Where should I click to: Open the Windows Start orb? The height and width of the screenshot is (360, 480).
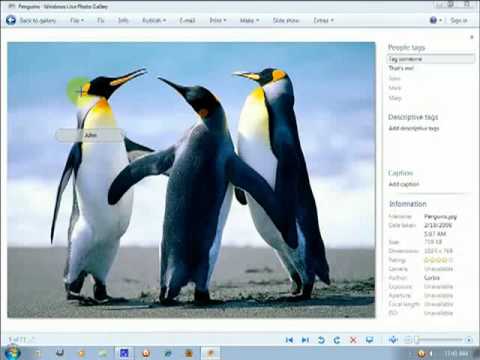pyautogui.click(x=12, y=353)
